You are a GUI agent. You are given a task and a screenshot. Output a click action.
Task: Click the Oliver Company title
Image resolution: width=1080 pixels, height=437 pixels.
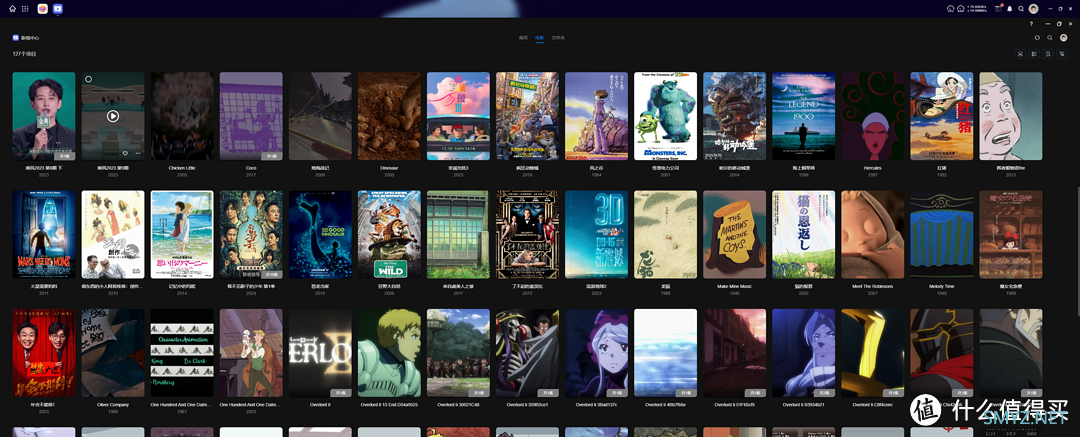tap(113, 405)
